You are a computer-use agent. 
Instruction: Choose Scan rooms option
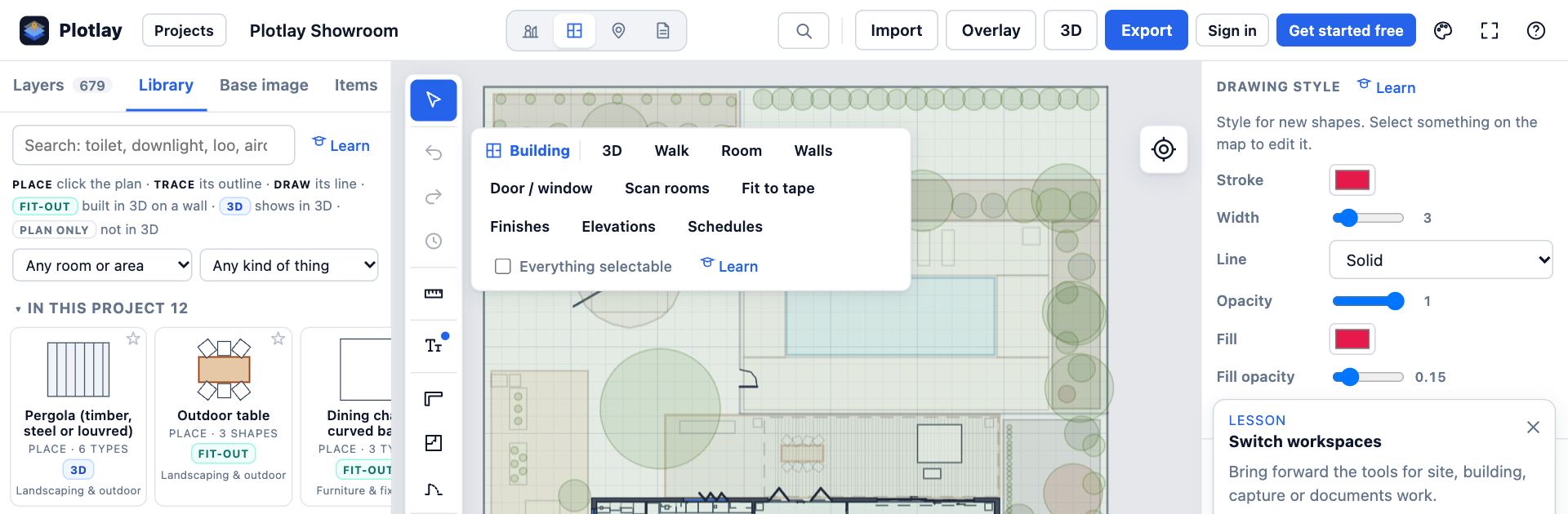pos(666,188)
